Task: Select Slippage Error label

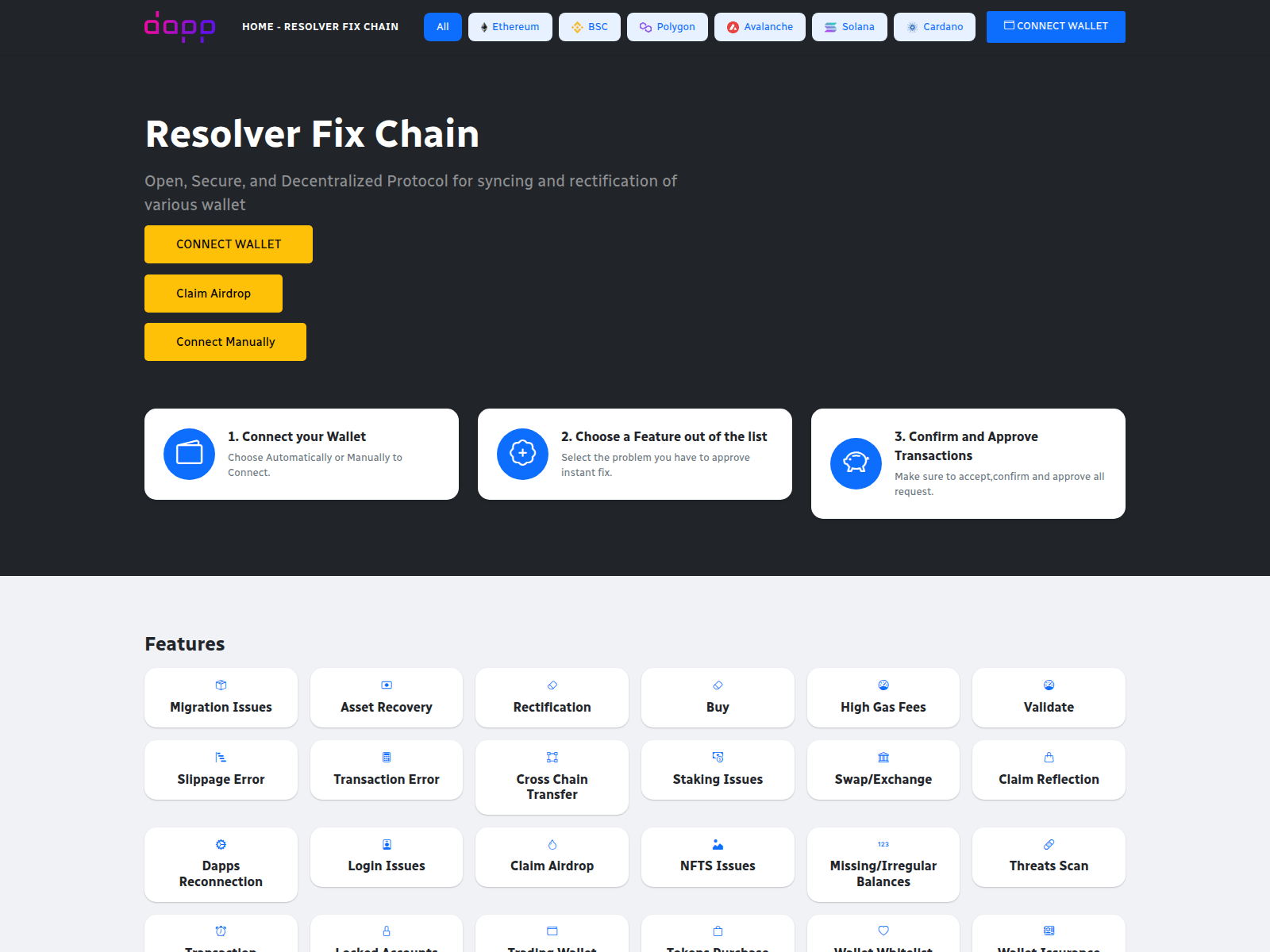Action: pos(221,779)
